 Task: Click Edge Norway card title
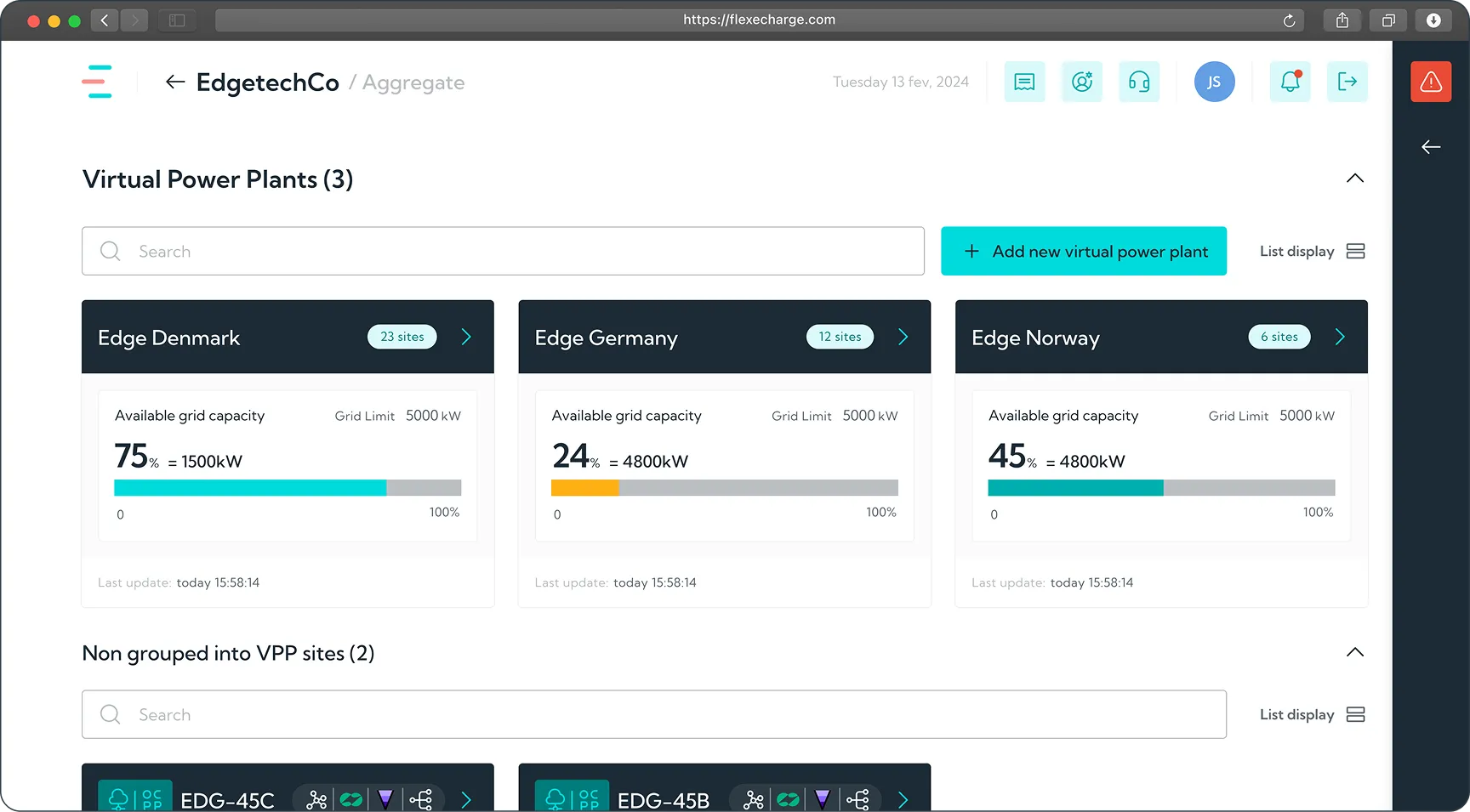point(1036,338)
